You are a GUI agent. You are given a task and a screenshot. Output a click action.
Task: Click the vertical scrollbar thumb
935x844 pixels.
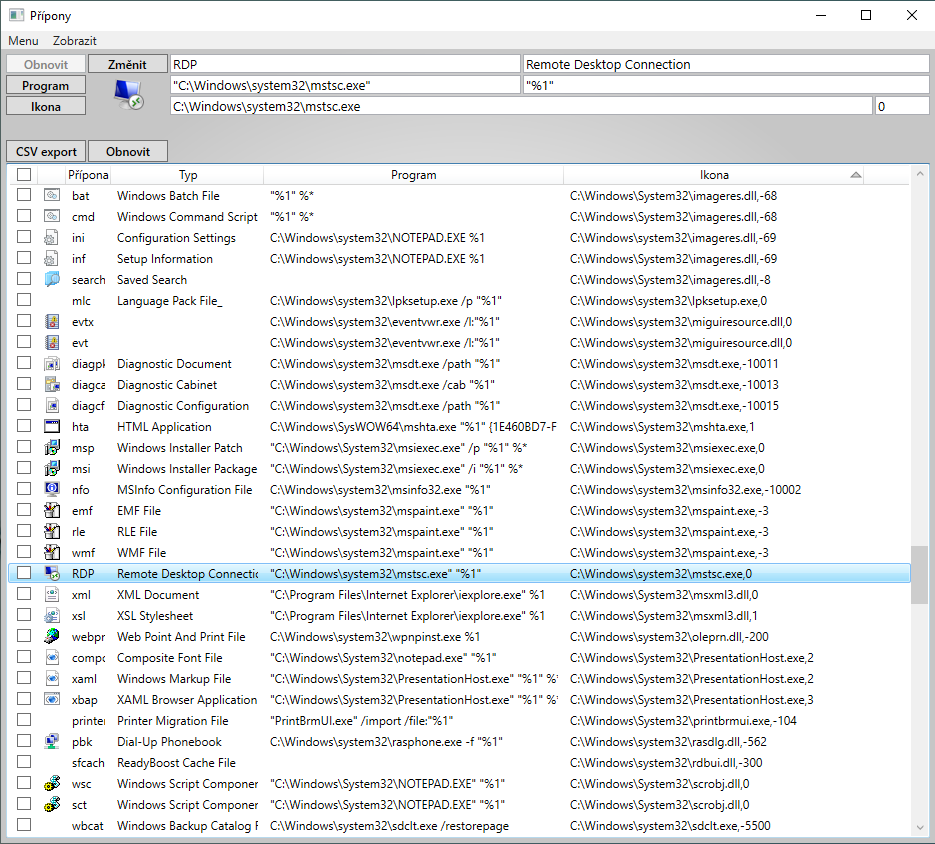coord(919,575)
